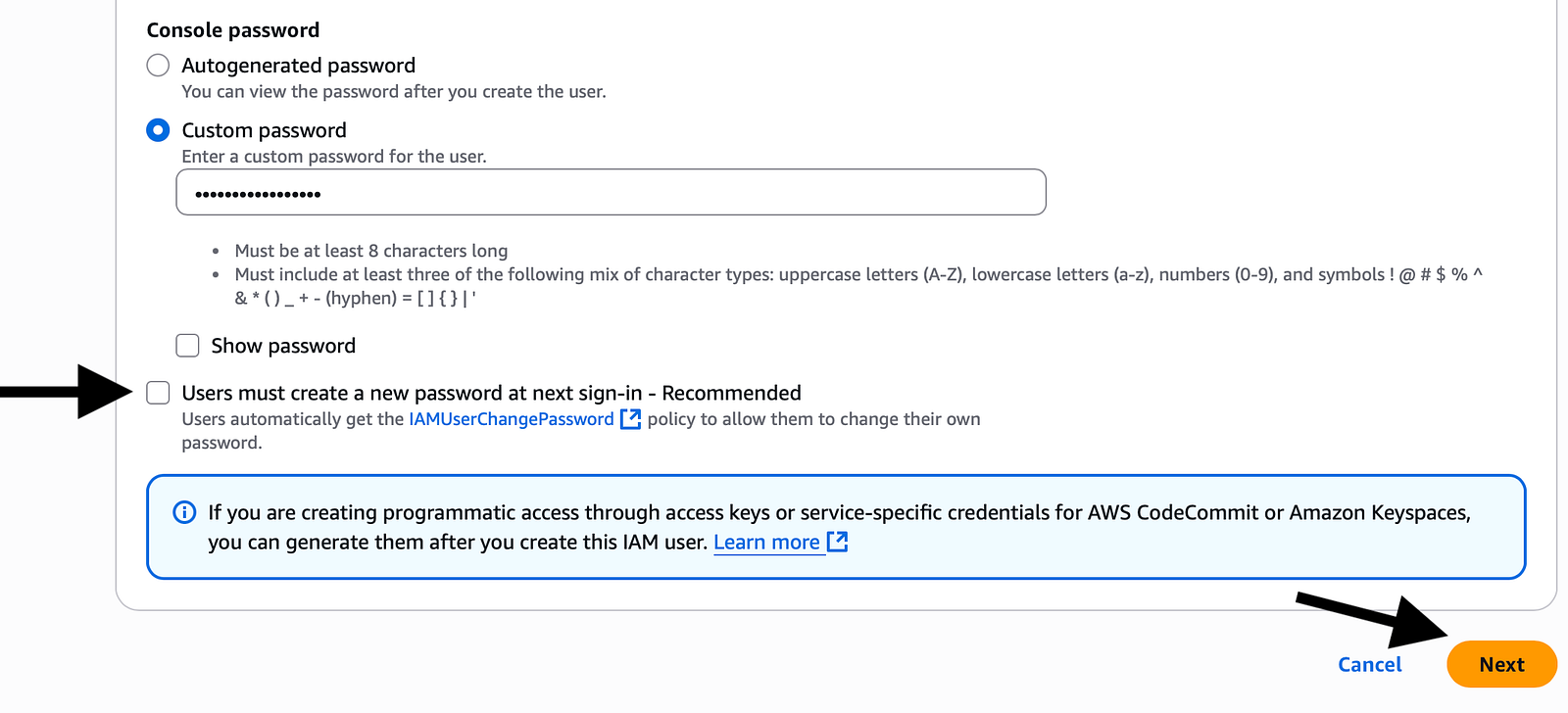Click the "Autogenerated password" label text
This screenshot has height=713, width=1568.
pyautogui.click(x=299, y=66)
